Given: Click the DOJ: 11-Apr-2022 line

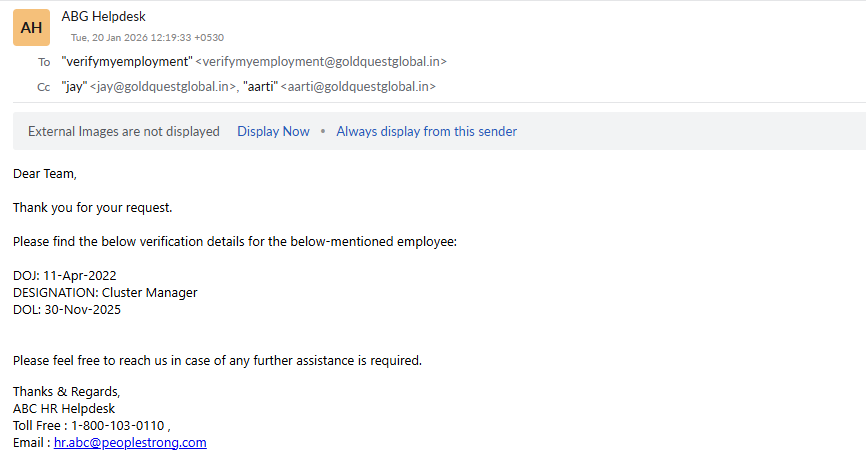Looking at the screenshot, I should click(72, 275).
